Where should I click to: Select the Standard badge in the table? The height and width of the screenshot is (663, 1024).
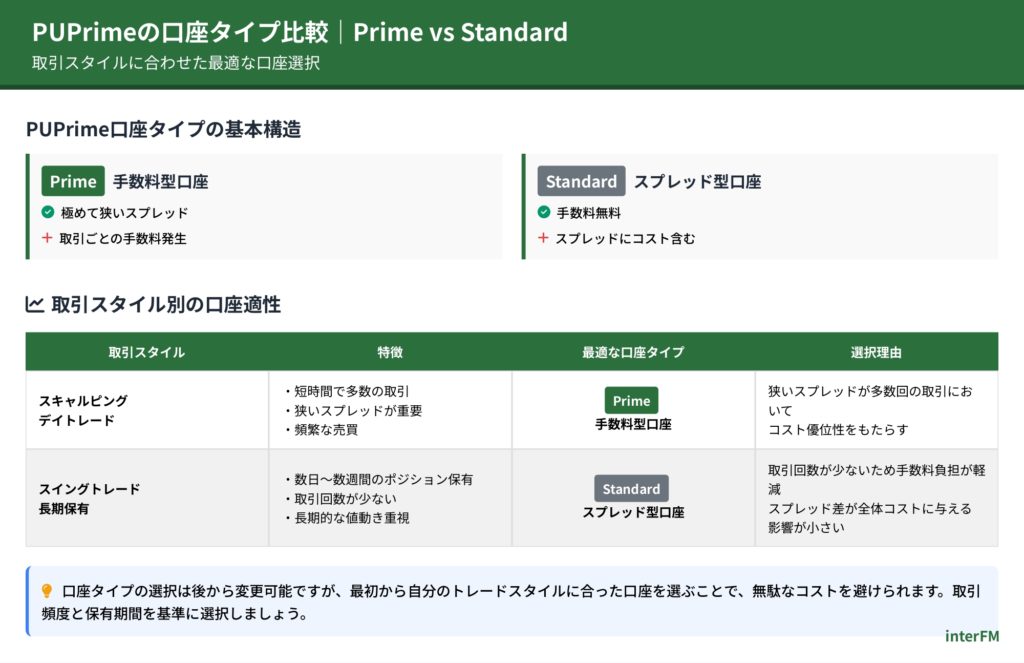[631, 489]
